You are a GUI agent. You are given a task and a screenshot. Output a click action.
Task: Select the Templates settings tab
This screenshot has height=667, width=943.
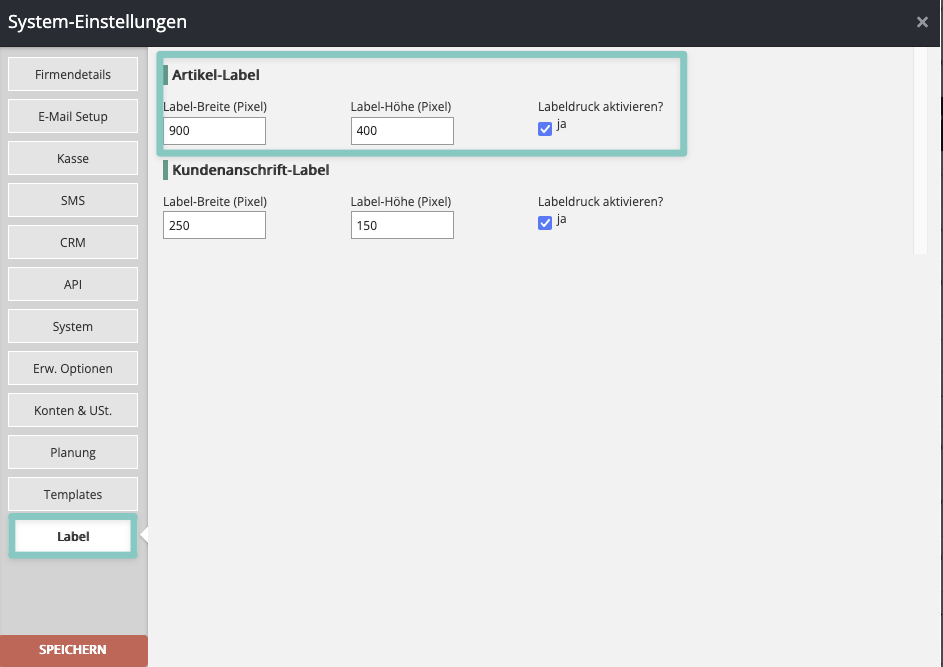coord(73,495)
